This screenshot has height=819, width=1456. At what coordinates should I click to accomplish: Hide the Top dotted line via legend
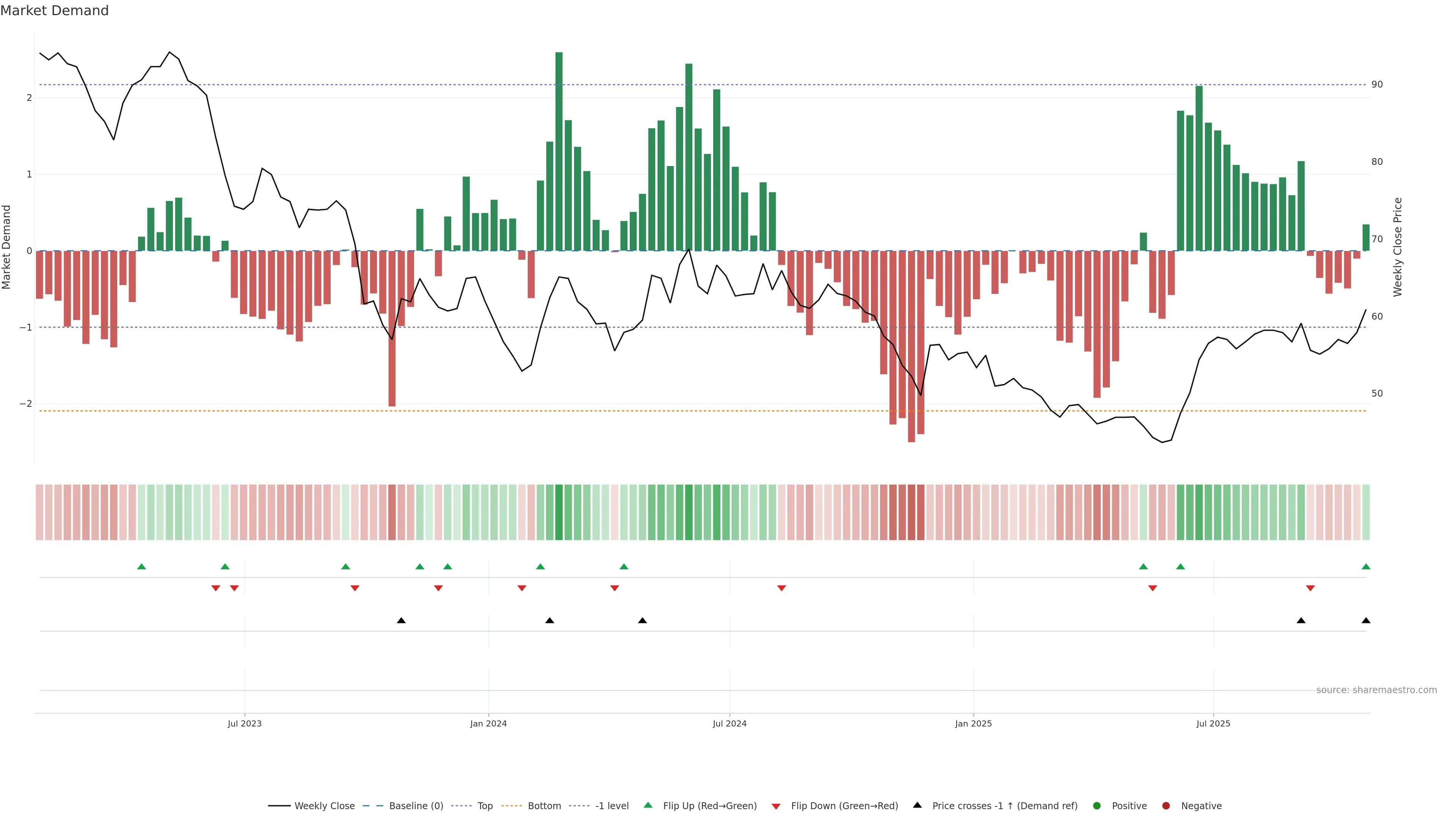485,805
